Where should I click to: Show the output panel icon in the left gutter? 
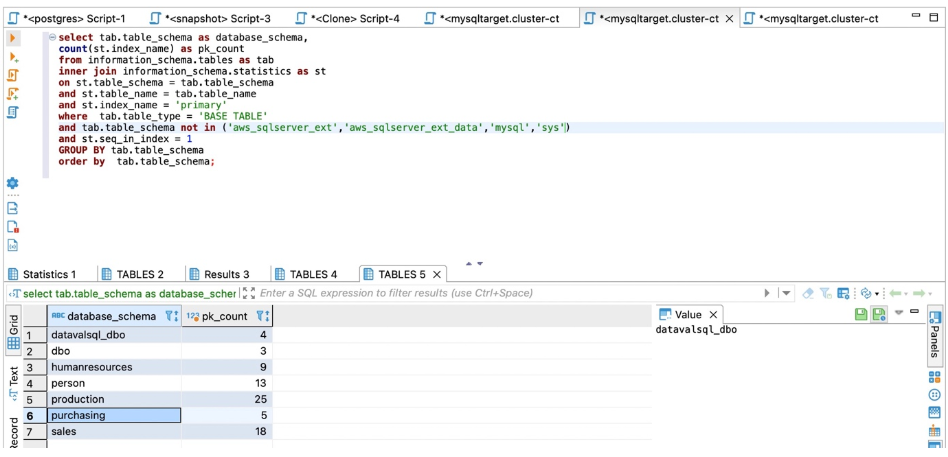(x=13, y=209)
